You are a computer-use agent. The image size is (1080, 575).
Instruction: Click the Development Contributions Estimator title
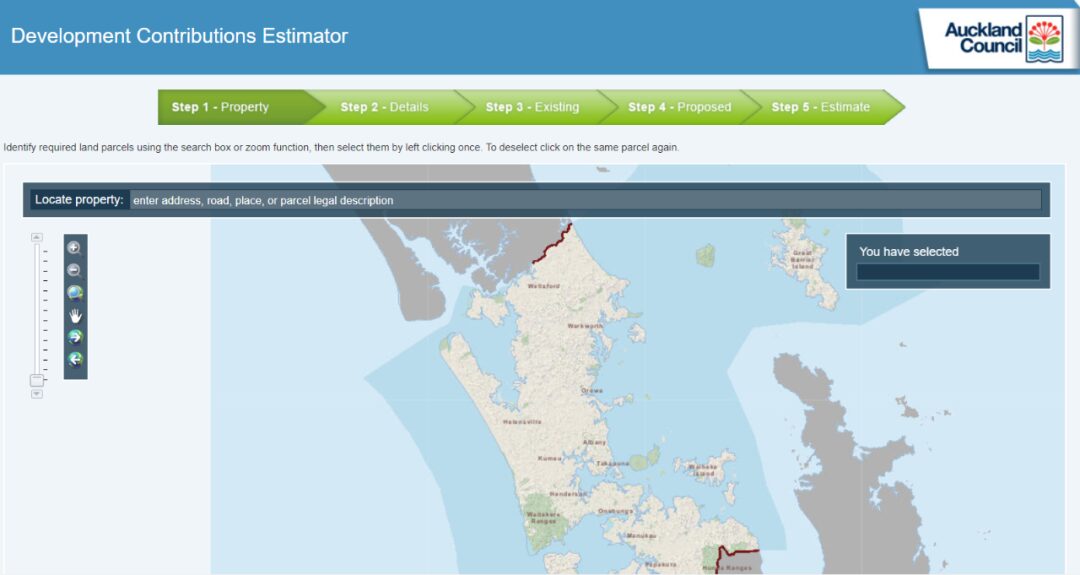coord(179,36)
